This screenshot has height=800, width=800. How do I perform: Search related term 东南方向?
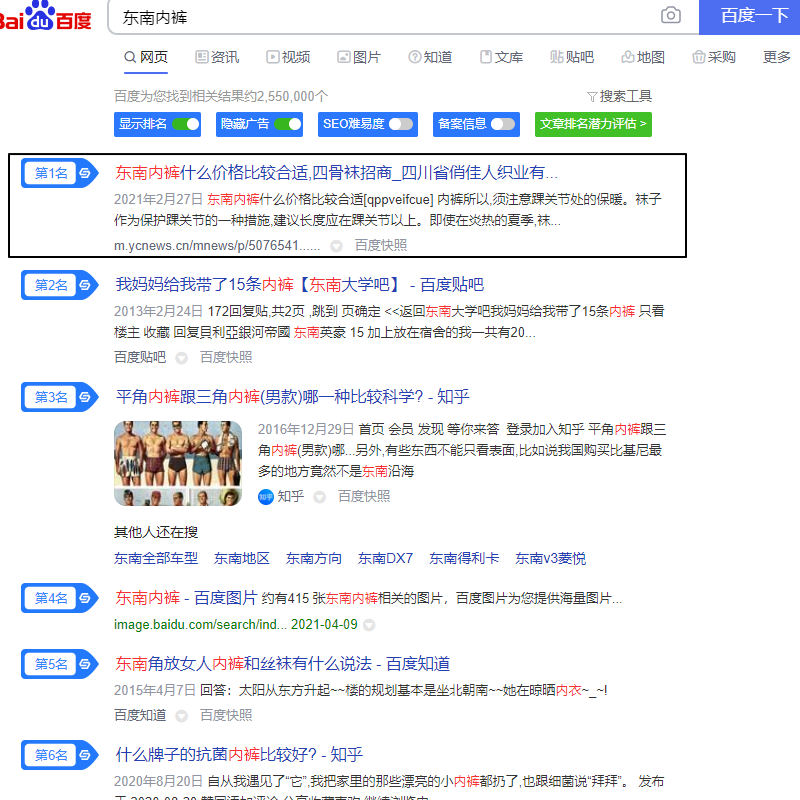[314, 558]
